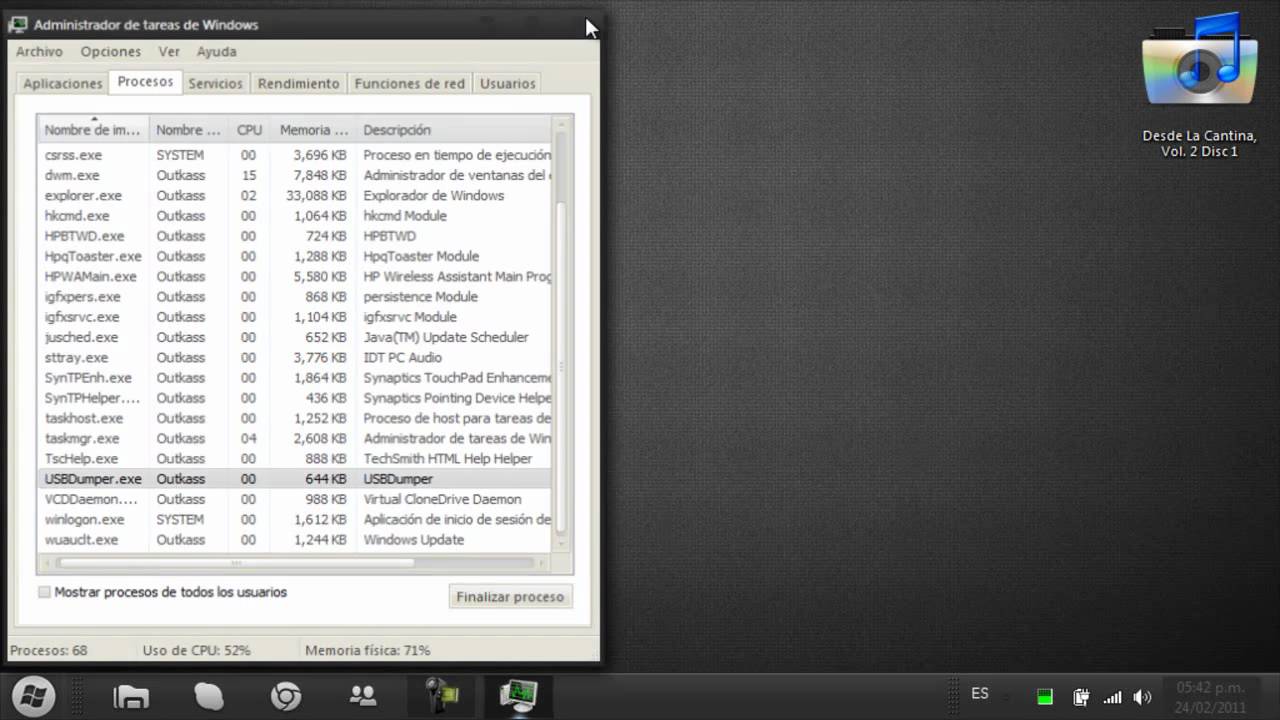Select the USBDumper.exe process row

pyautogui.click(x=295, y=479)
